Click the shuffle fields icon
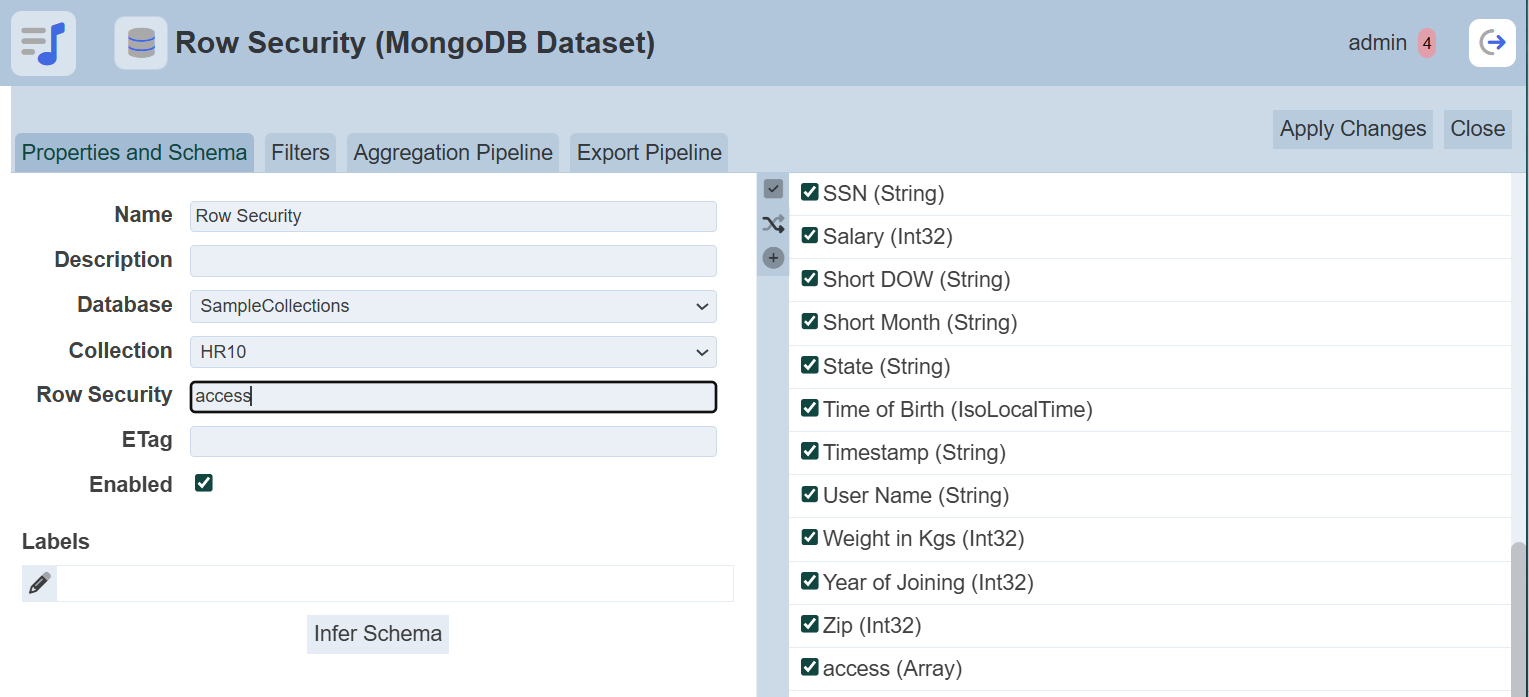Screen dimensions: 1529x697 point(773,224)
